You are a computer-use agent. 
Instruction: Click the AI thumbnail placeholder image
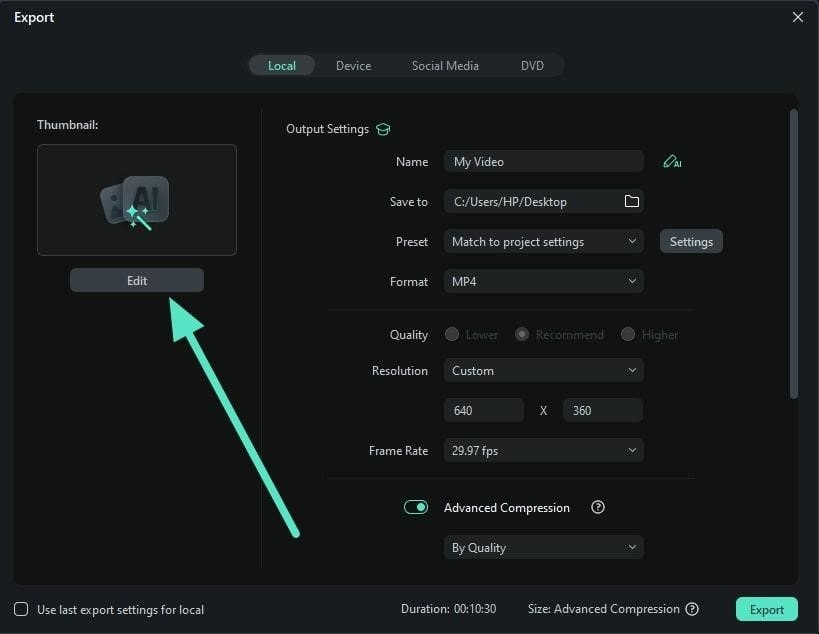137,200
